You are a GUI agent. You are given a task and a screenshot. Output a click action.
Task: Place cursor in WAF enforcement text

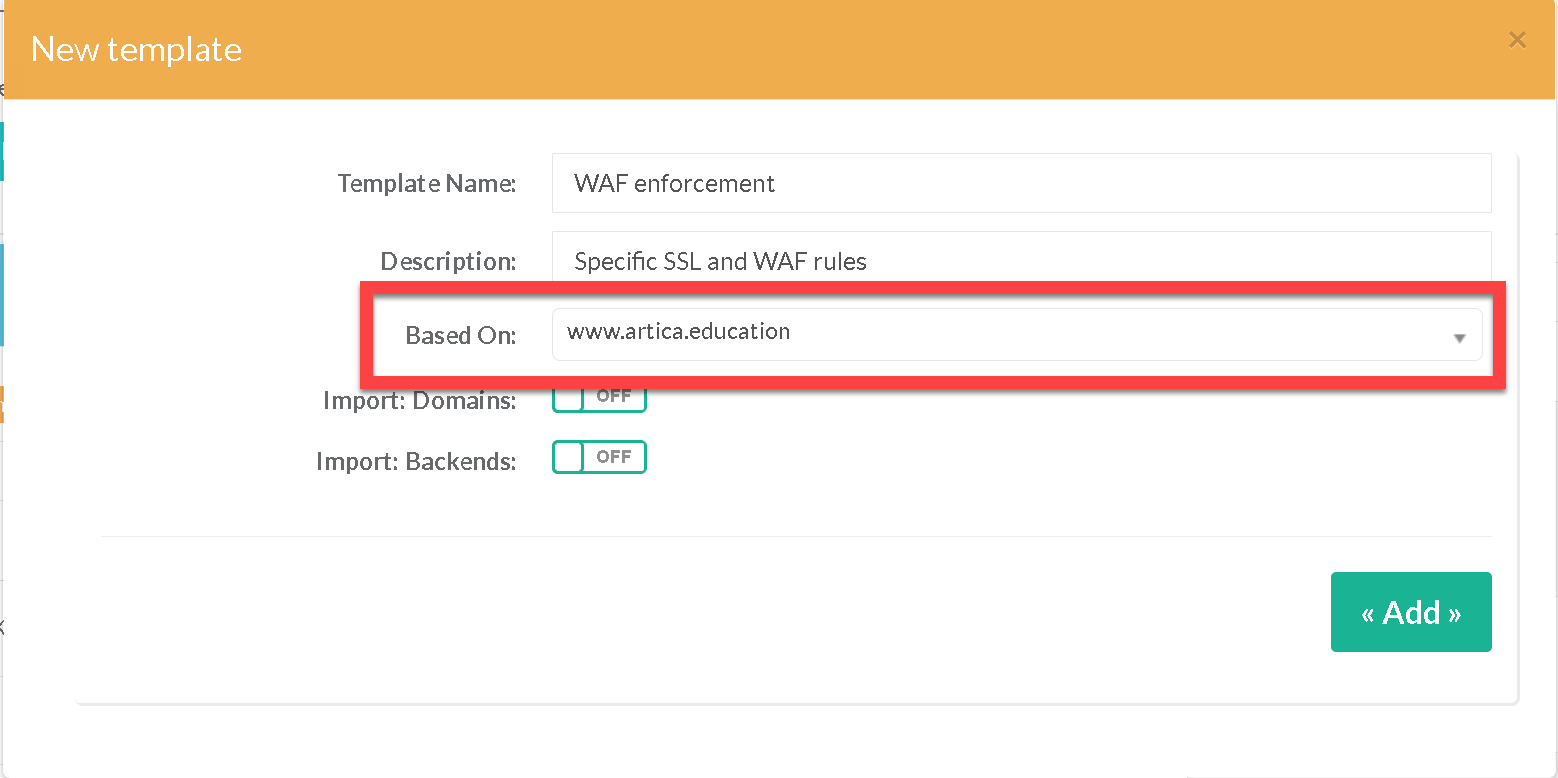[x=674, y=184]
